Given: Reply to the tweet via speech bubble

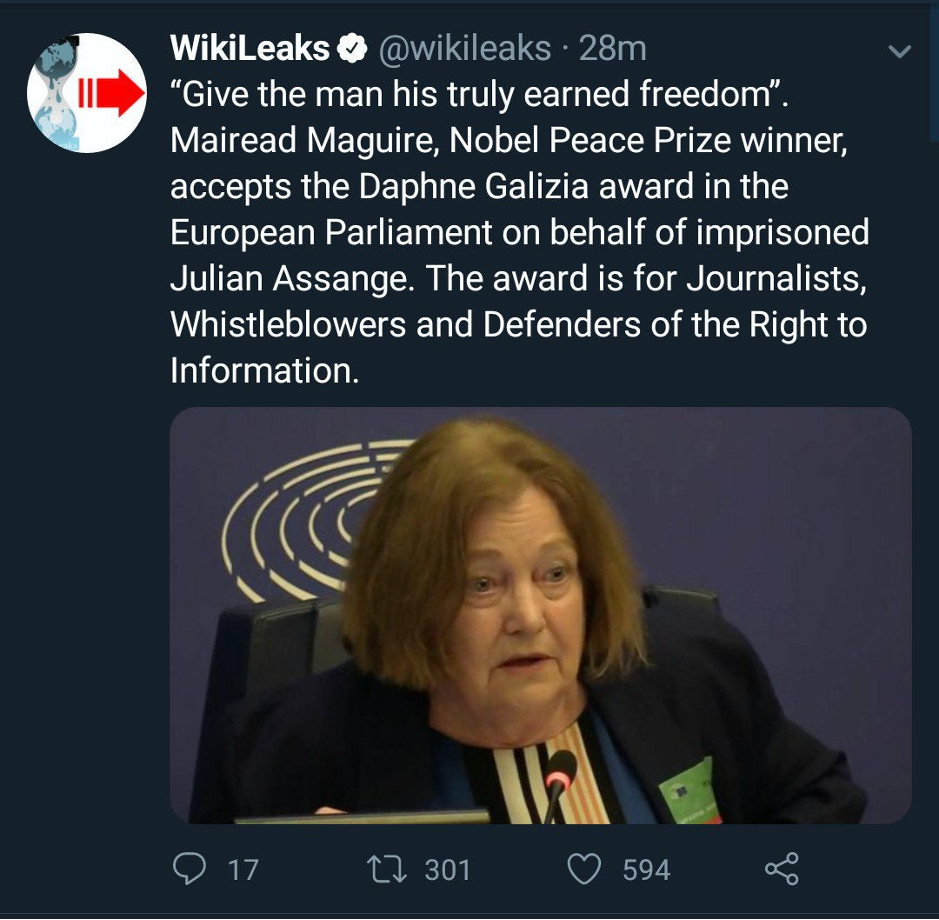Looking at the screenshot, I should pos(190,868).
